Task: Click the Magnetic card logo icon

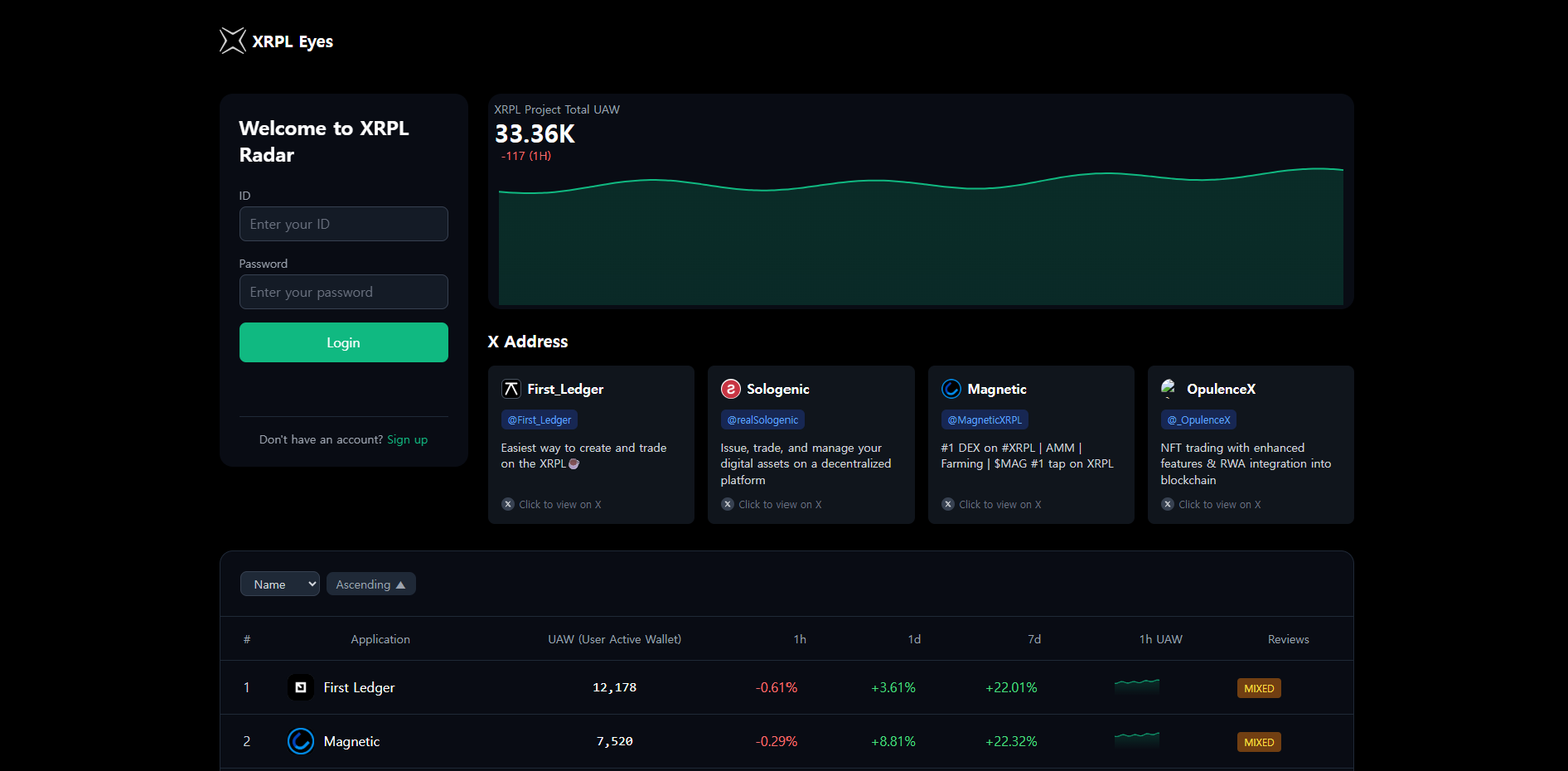Action: coord(951,389)
